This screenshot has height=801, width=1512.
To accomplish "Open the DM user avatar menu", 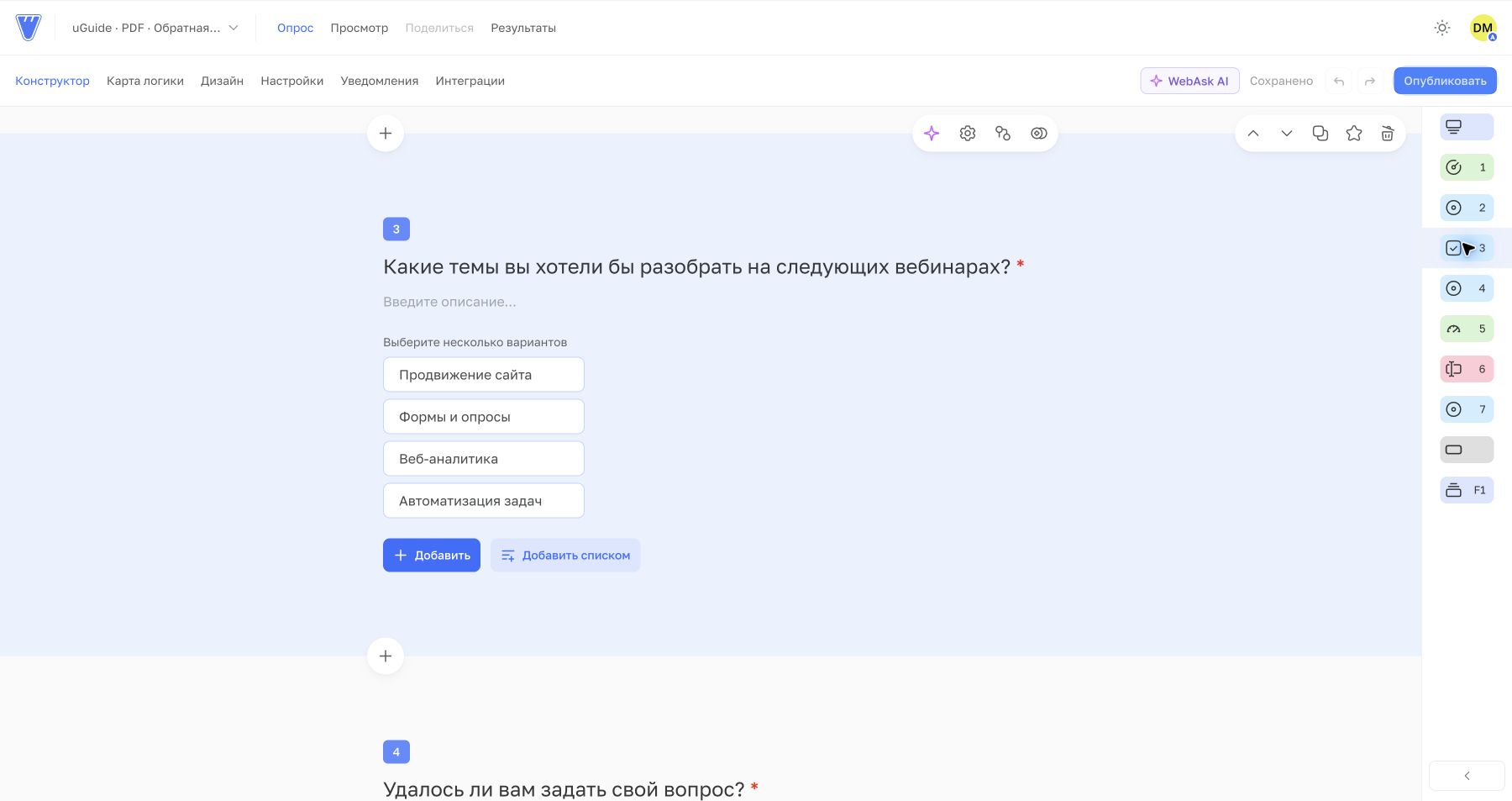I will 1483,28.
